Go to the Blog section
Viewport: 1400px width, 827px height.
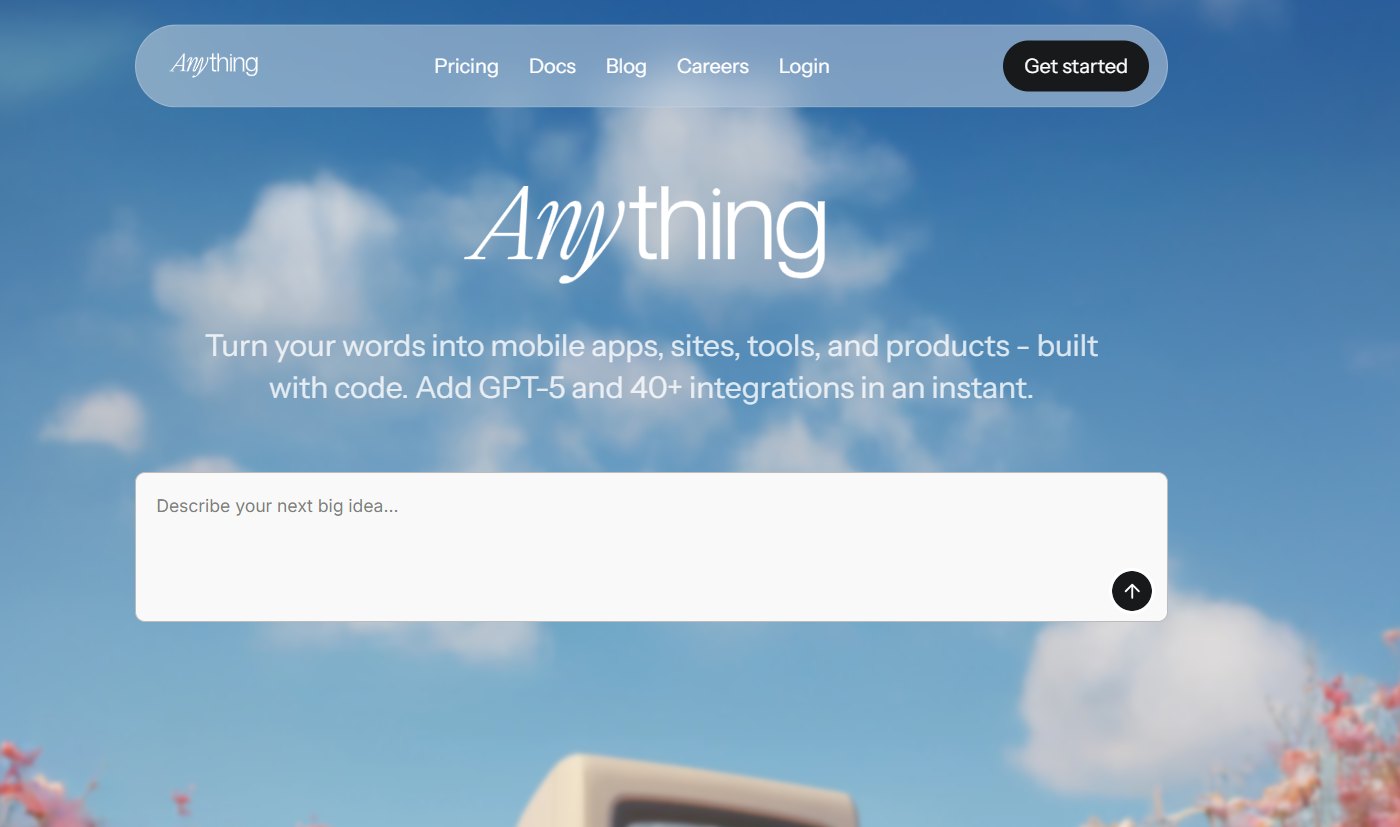626,66
